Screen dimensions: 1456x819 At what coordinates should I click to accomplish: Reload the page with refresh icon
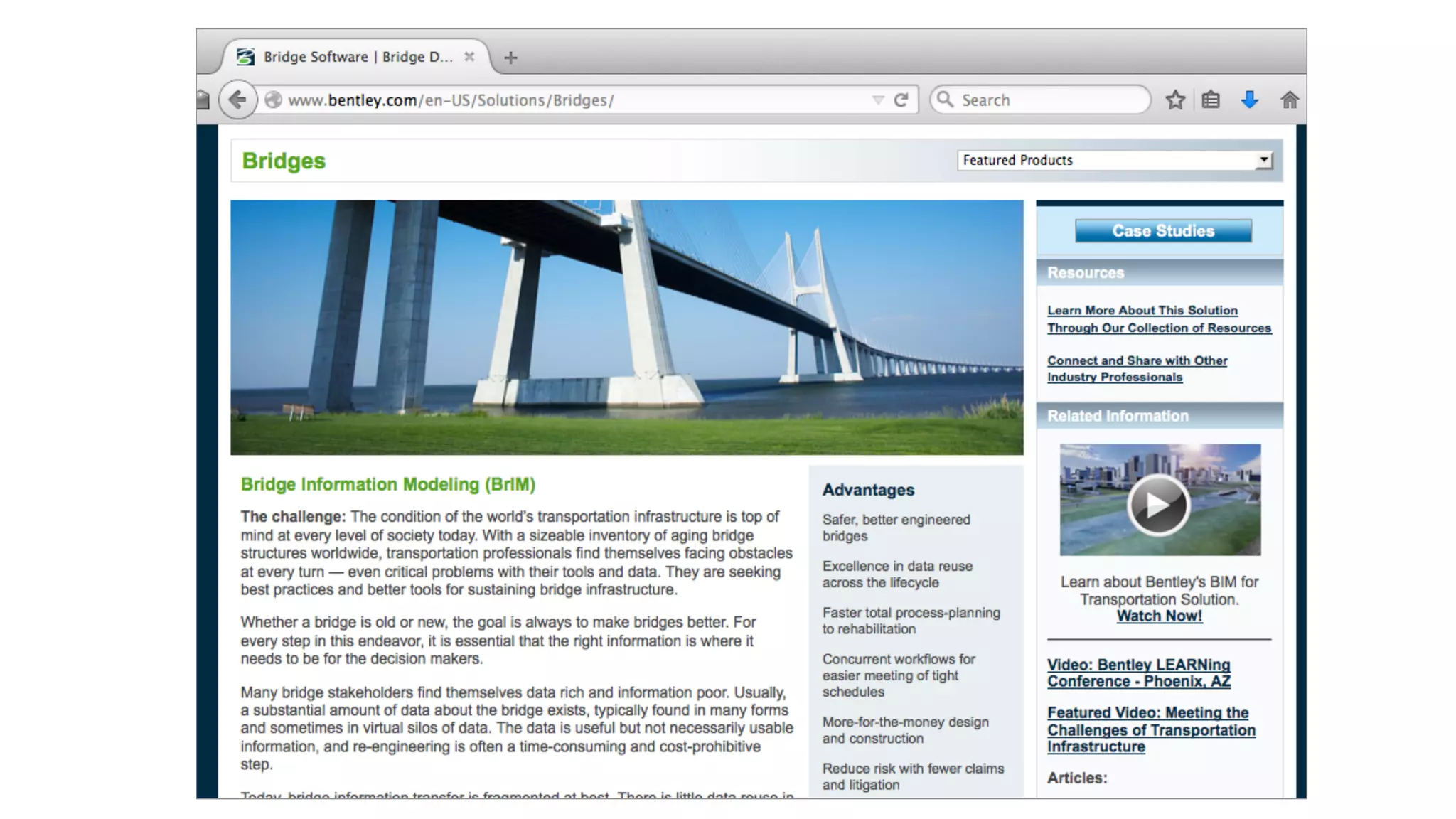[x=901, y=100]
